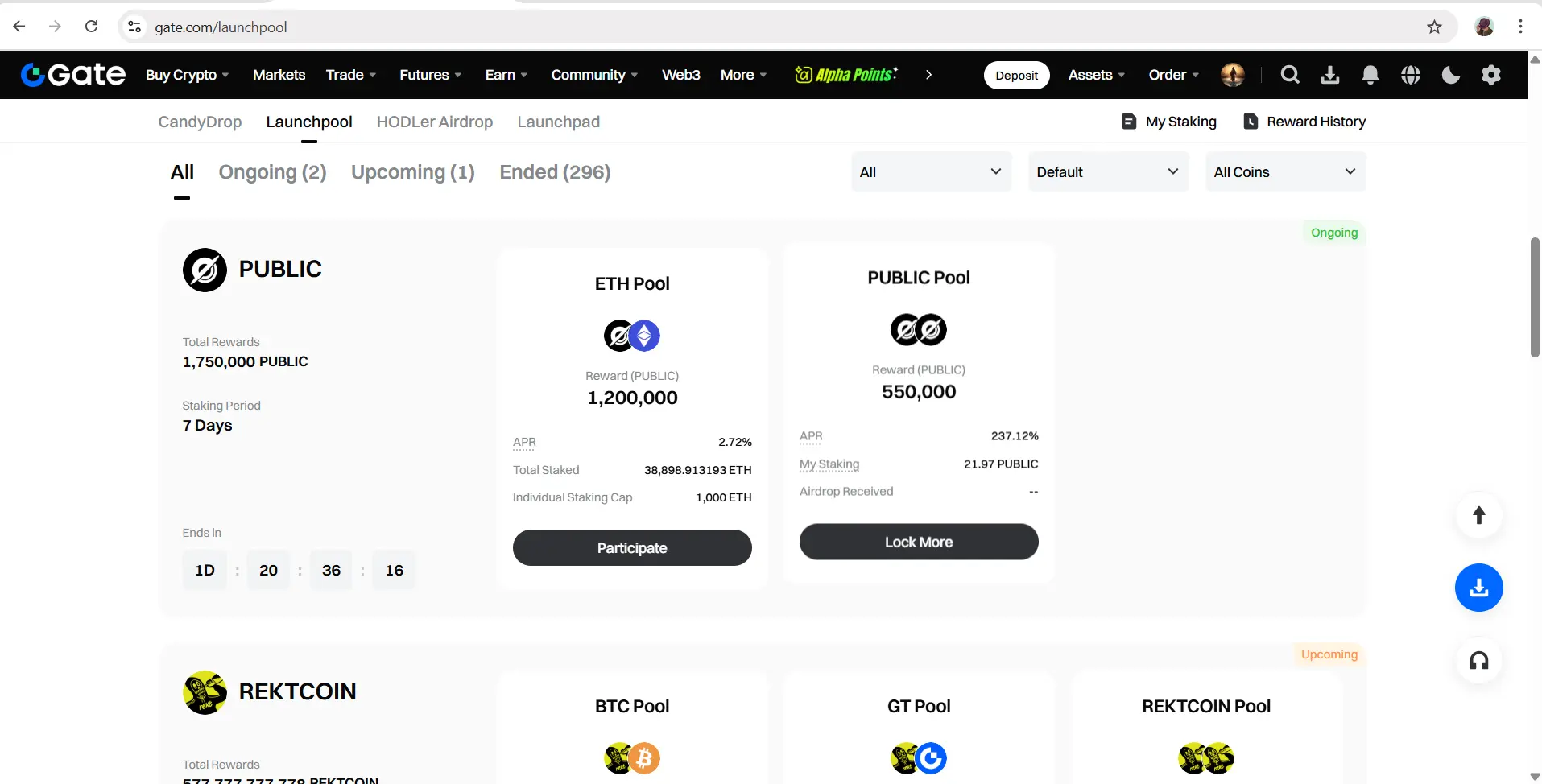Screen dimensions: 1542x784
Task: Expand the Buy Crypto menu
Action: 188,75
